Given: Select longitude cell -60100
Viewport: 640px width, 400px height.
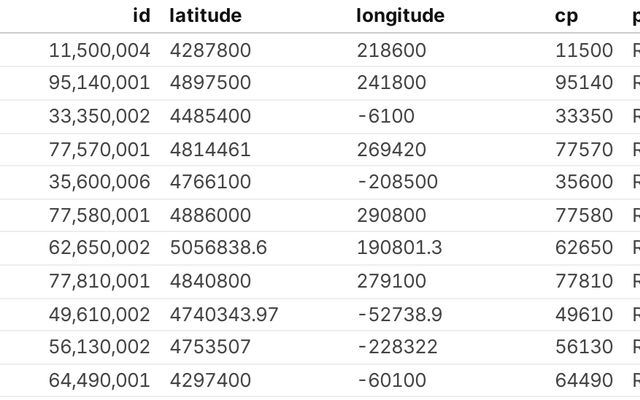Looking at the screenshot, I should (x=391, y=380).
